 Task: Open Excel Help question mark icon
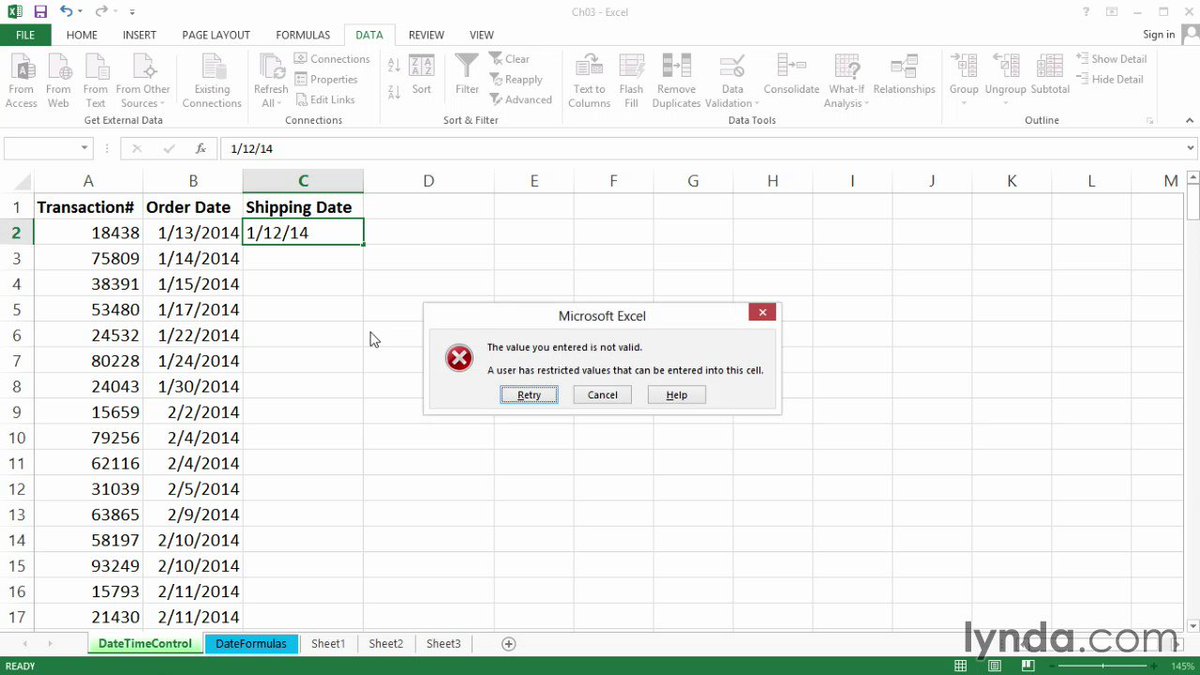coord(1086,12)
